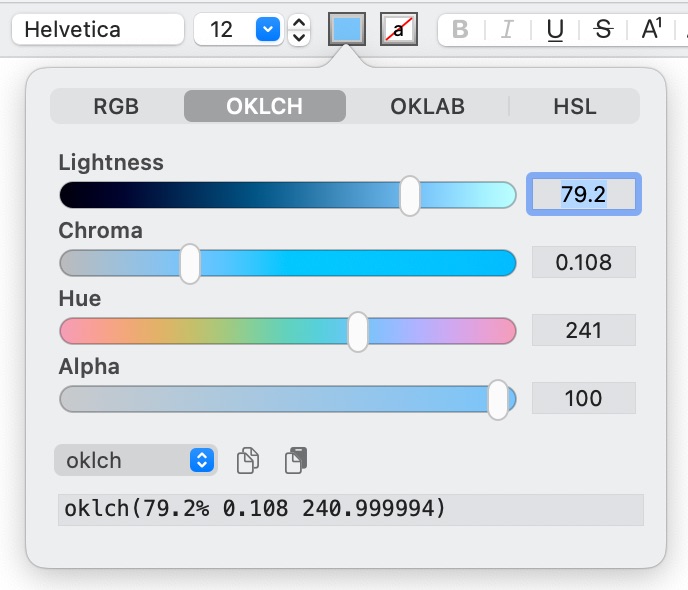
Task: Toggle superscript formatting
Action: [651, 30]
